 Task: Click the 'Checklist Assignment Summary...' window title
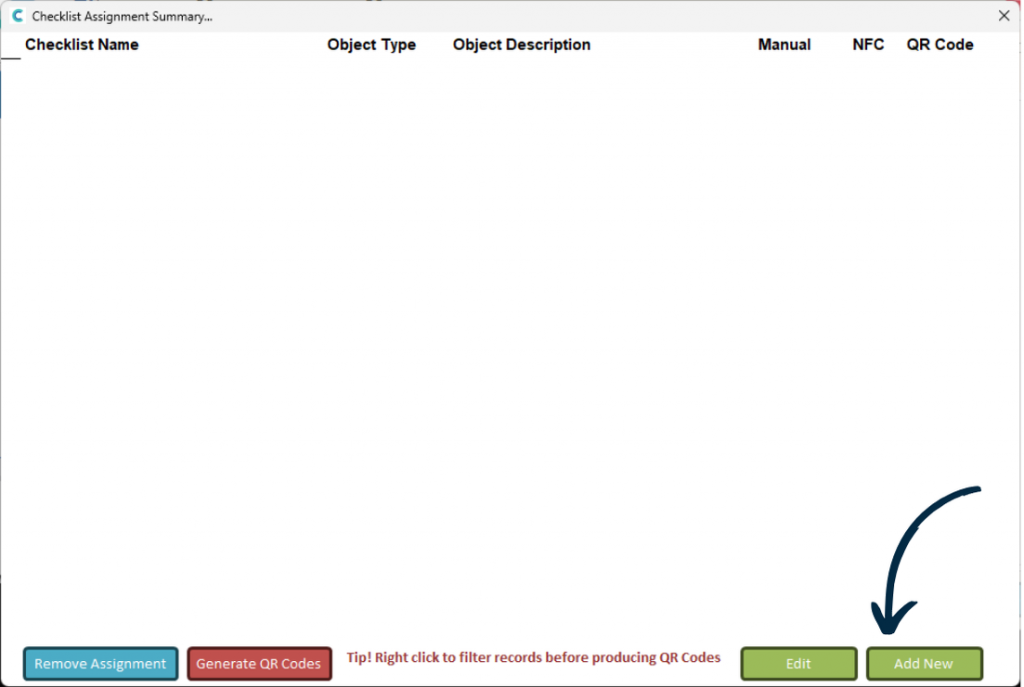click(x=122, y=17)
